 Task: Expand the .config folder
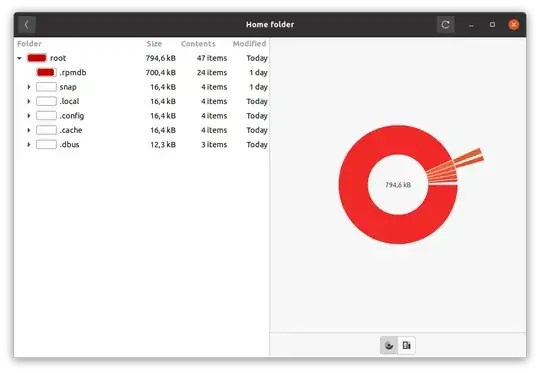coord(29,116)
